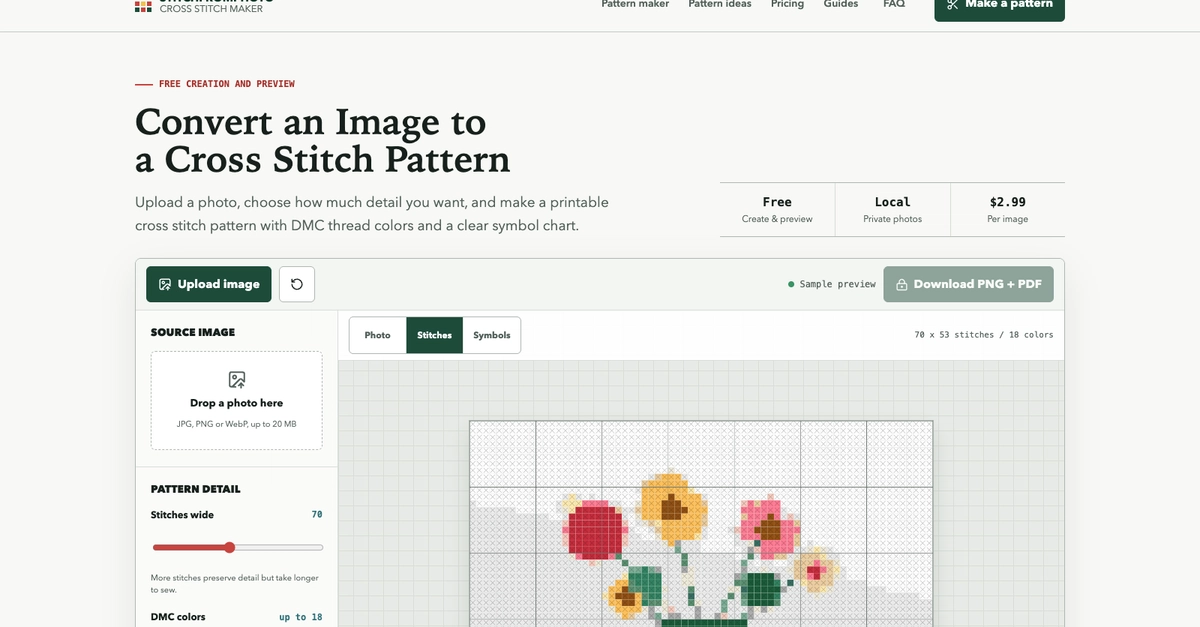
Task: Switch to the Photo view tab
Action: click(378, 335)
